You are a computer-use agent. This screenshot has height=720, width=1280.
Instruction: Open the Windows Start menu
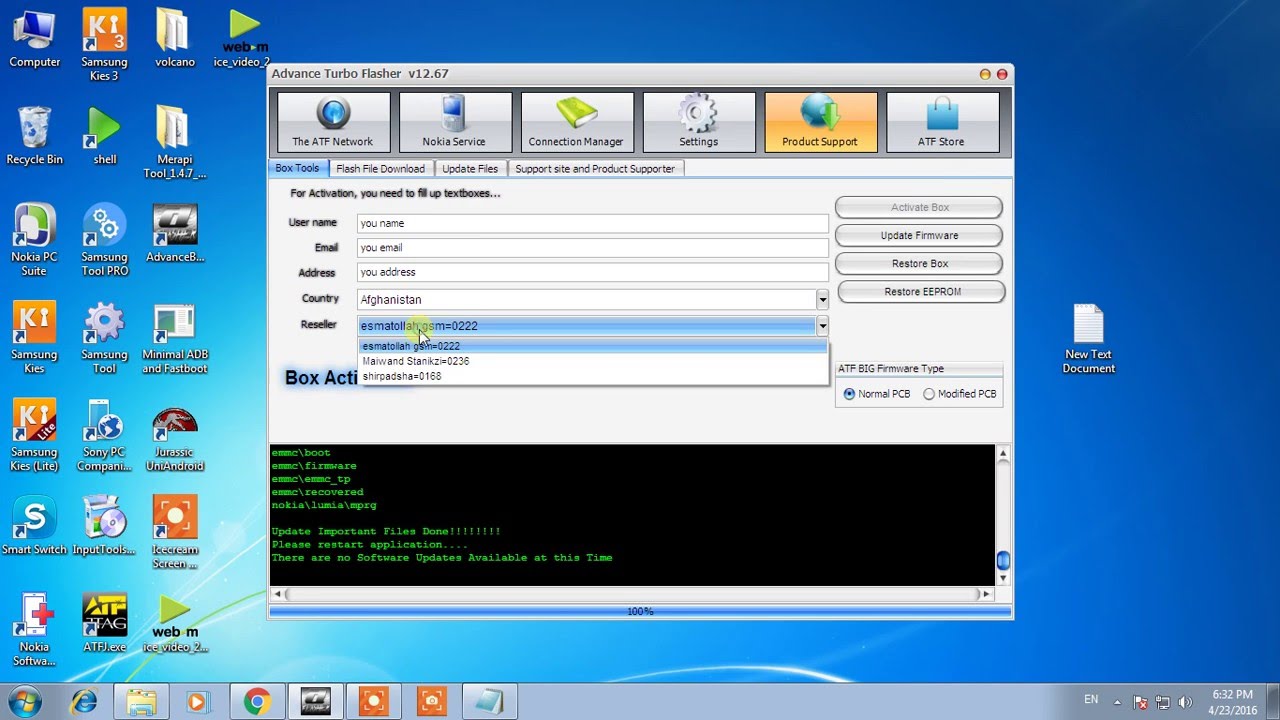click(x=24, y=701)
